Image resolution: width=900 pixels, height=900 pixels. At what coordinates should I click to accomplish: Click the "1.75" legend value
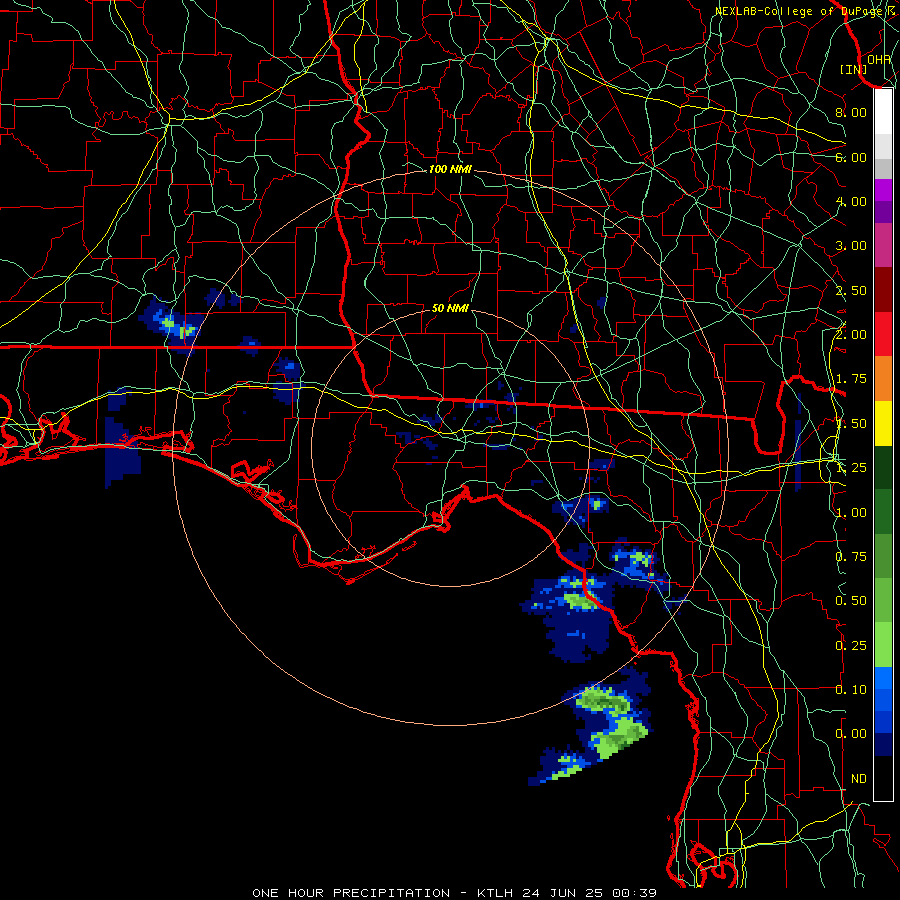[x=851, y=379]
